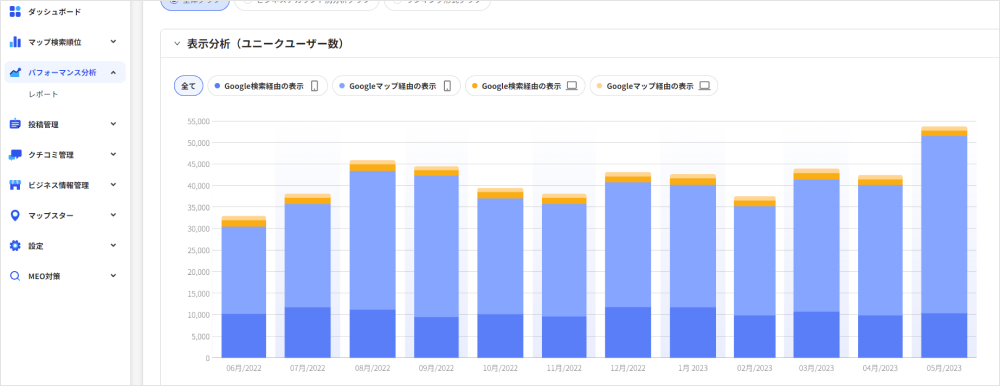
Task: Click the dark blue segment of 1月 2023 bar
Action: point(693,332)
